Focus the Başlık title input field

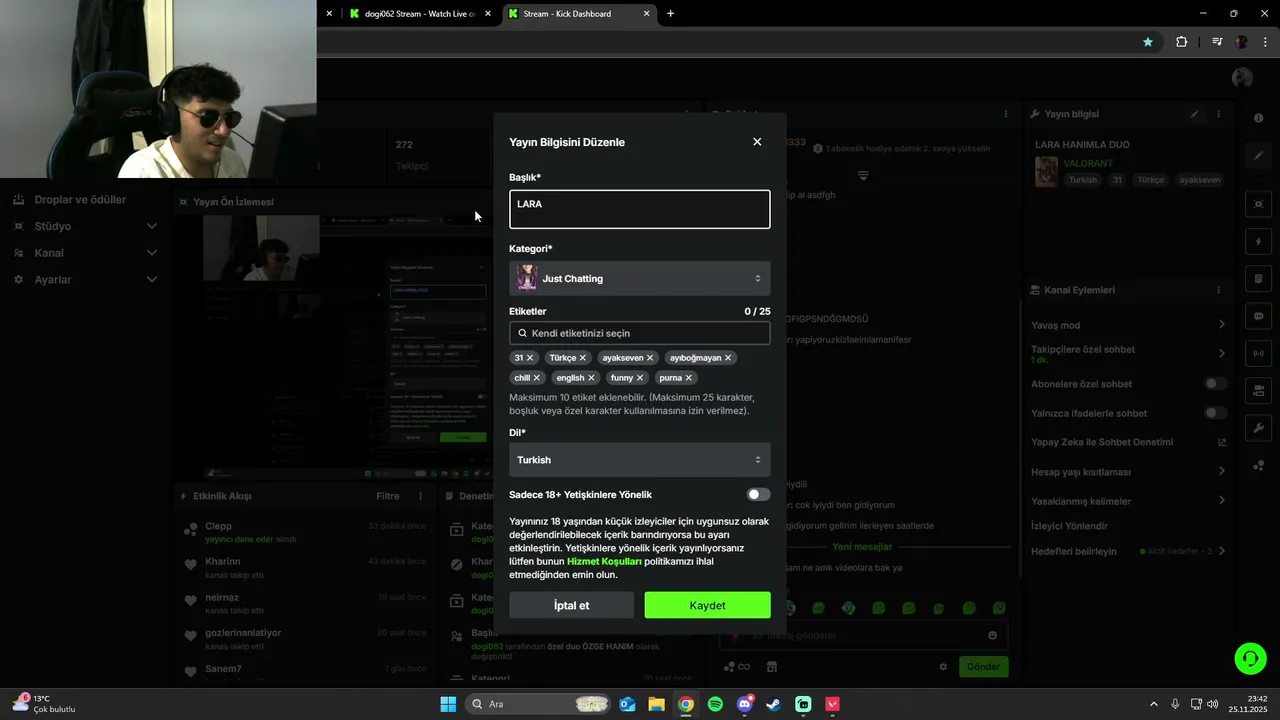(x=640, y=209)
